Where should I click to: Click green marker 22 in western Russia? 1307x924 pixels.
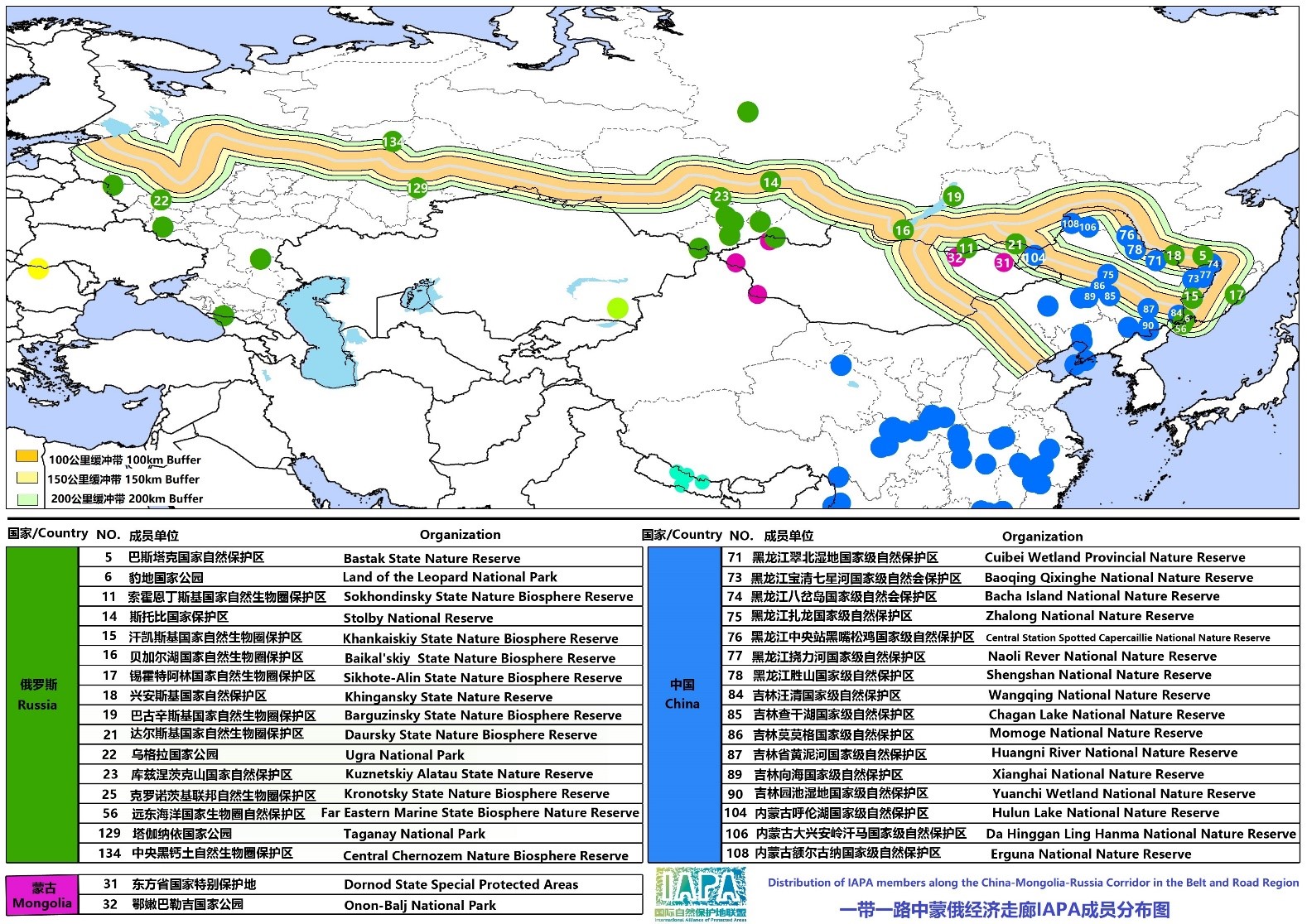click(x=161, y=200)
